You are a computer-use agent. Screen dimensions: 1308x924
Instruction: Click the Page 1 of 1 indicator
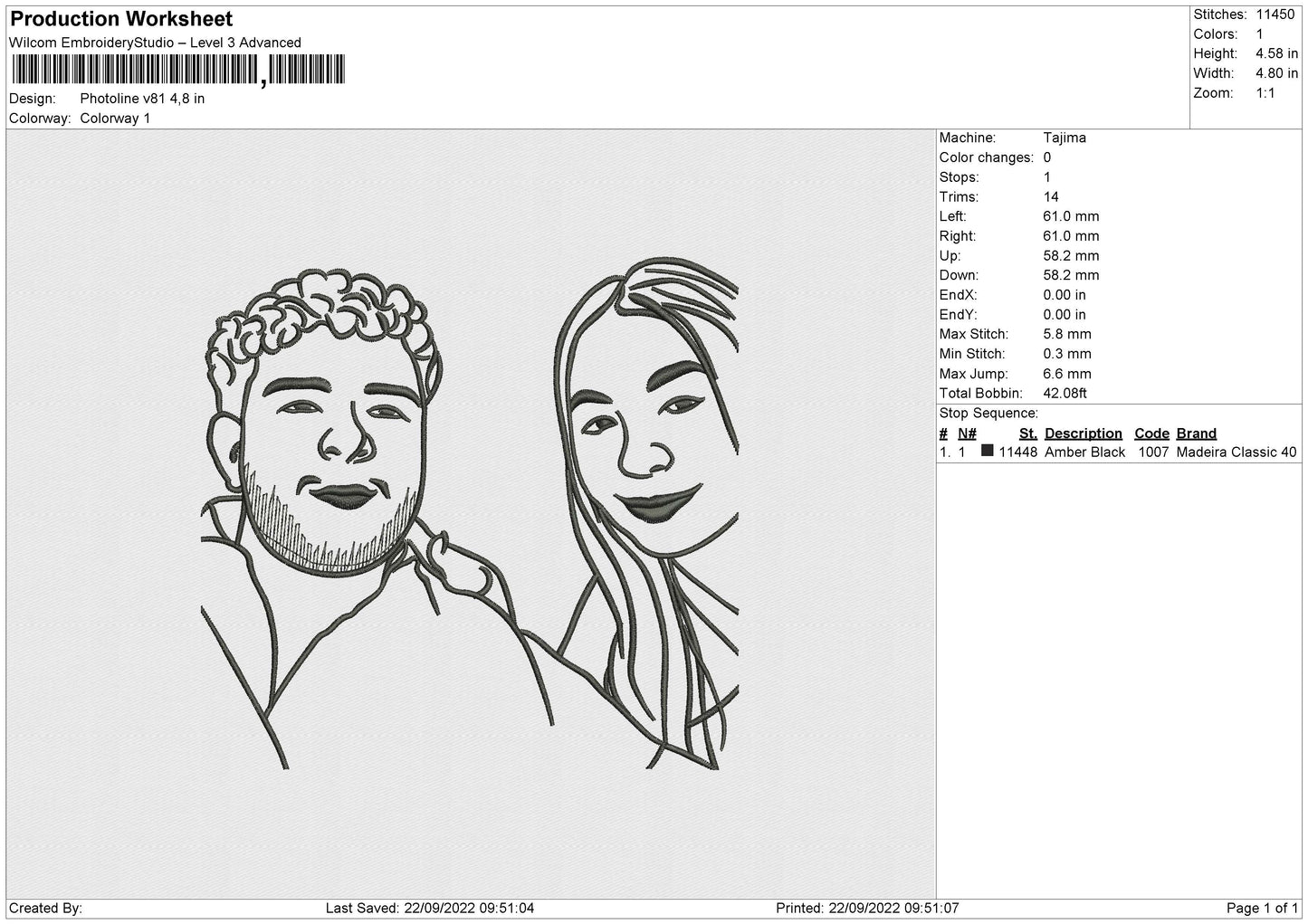pyautogui.click(x=1262, y=909)
